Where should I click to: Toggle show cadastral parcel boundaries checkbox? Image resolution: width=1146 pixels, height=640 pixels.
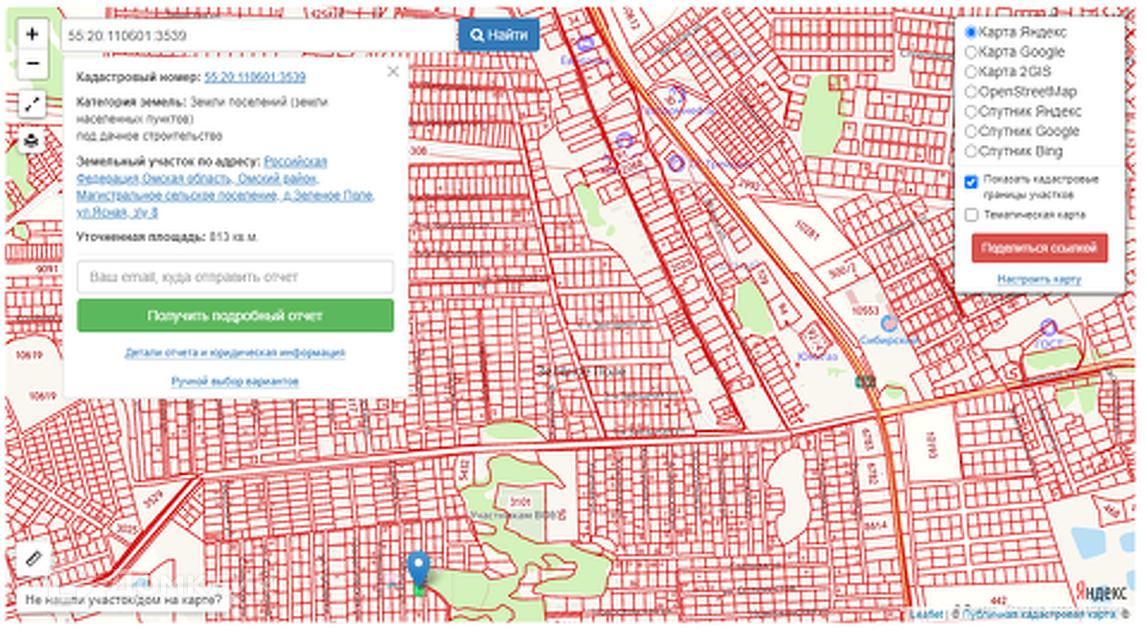971,182
